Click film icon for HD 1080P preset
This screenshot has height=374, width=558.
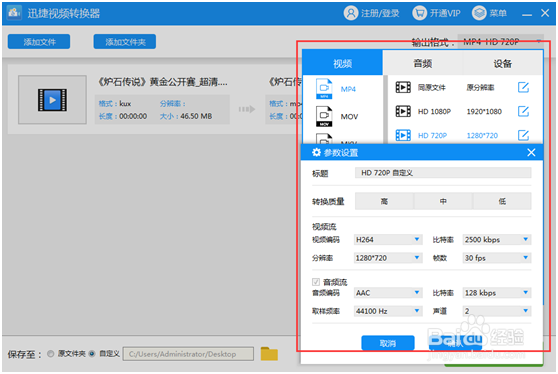[403, 111]
